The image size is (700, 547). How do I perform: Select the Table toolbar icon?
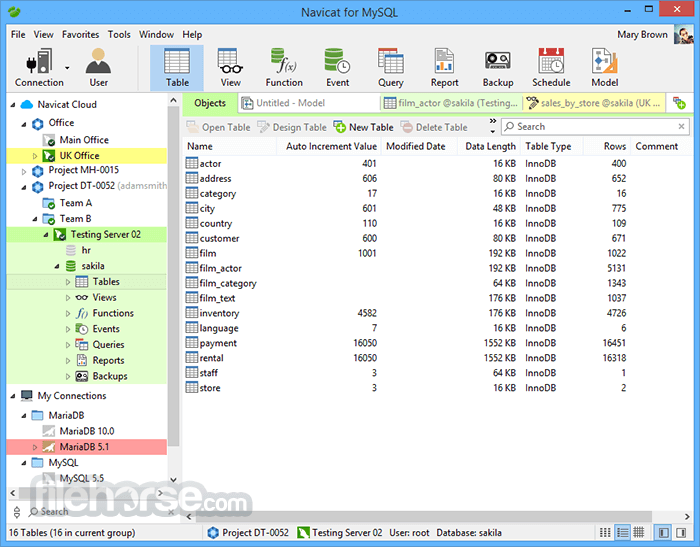click(x=177, y=67)
